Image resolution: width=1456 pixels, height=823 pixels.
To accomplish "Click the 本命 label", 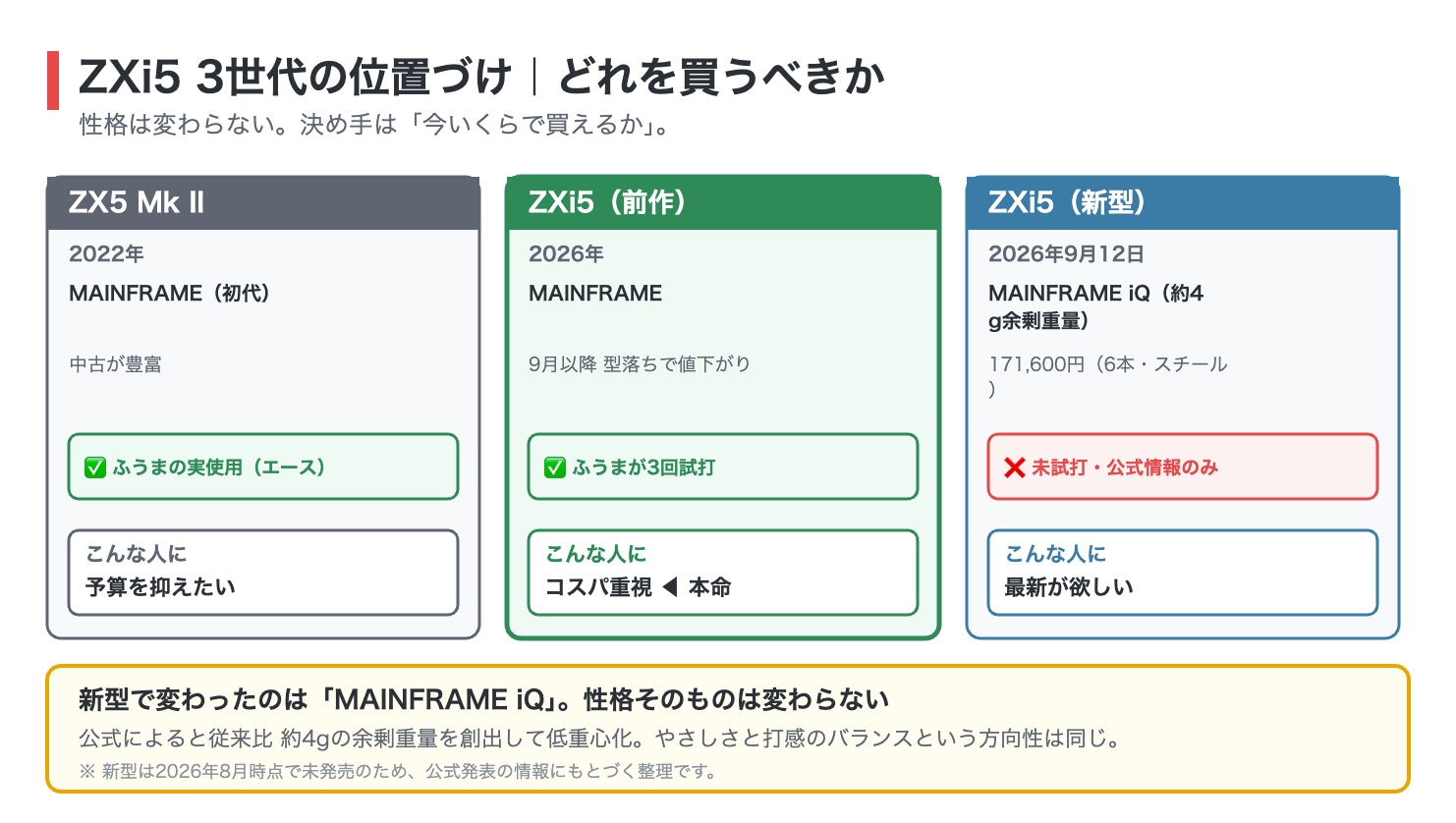I will 709,587.
